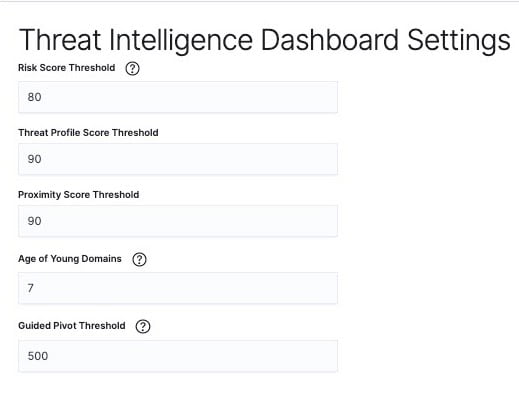
Task: Select the Proximity Score Threshold input box
Action: [178, 221]
